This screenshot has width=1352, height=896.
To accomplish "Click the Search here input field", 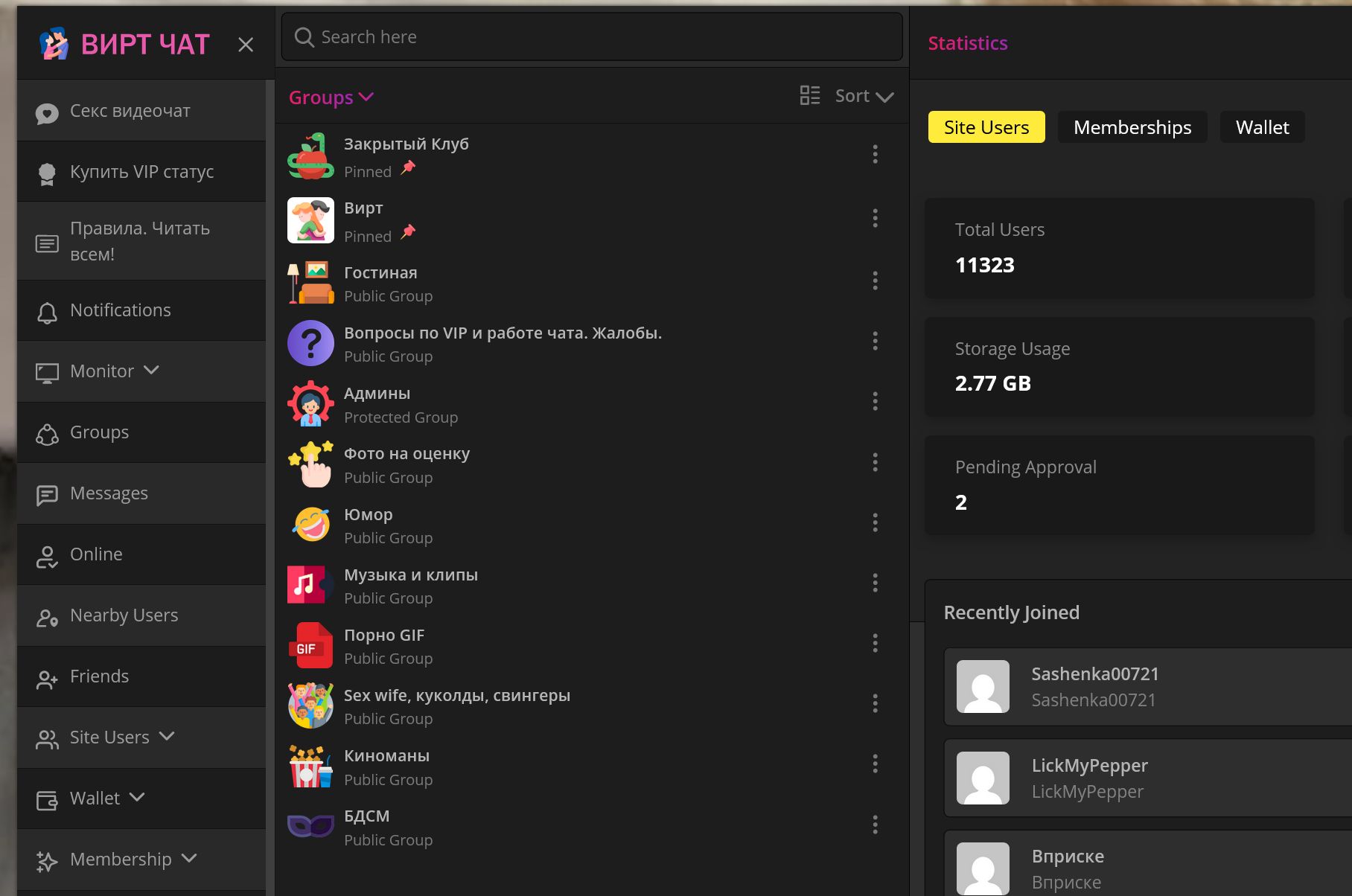I will (592, 36).
